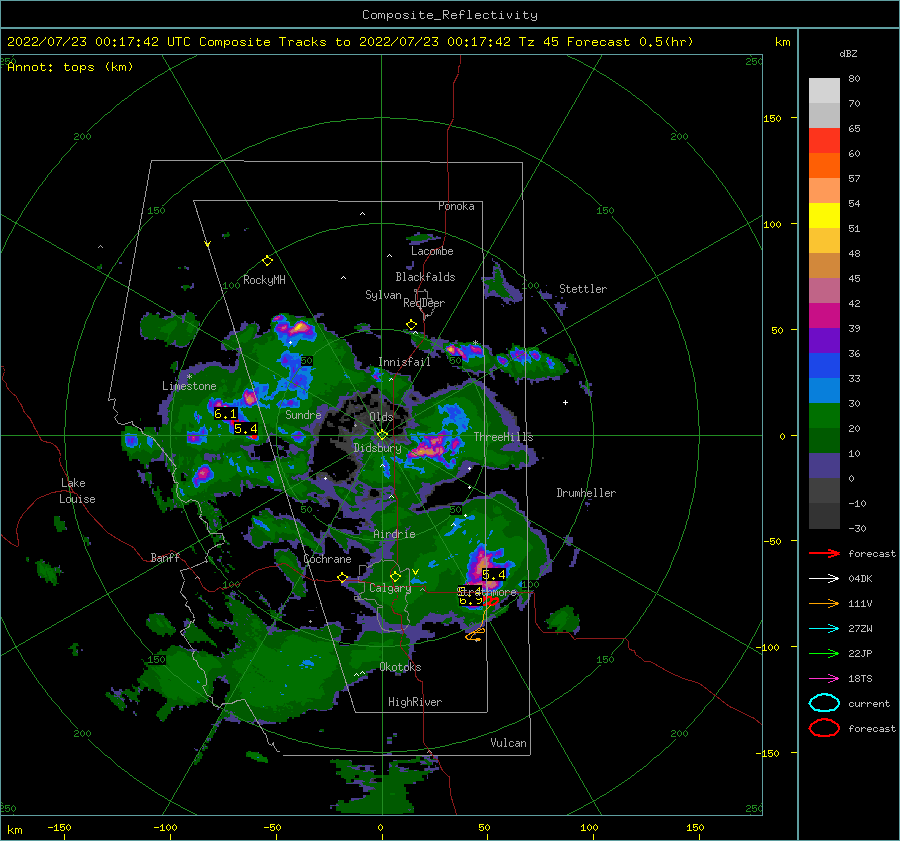
Task: Select the red forecast outline at Strathmore
Action: (x=491, y=601)
